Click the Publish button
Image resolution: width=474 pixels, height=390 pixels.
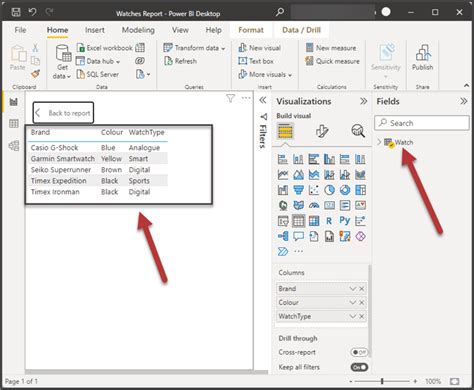422,58
